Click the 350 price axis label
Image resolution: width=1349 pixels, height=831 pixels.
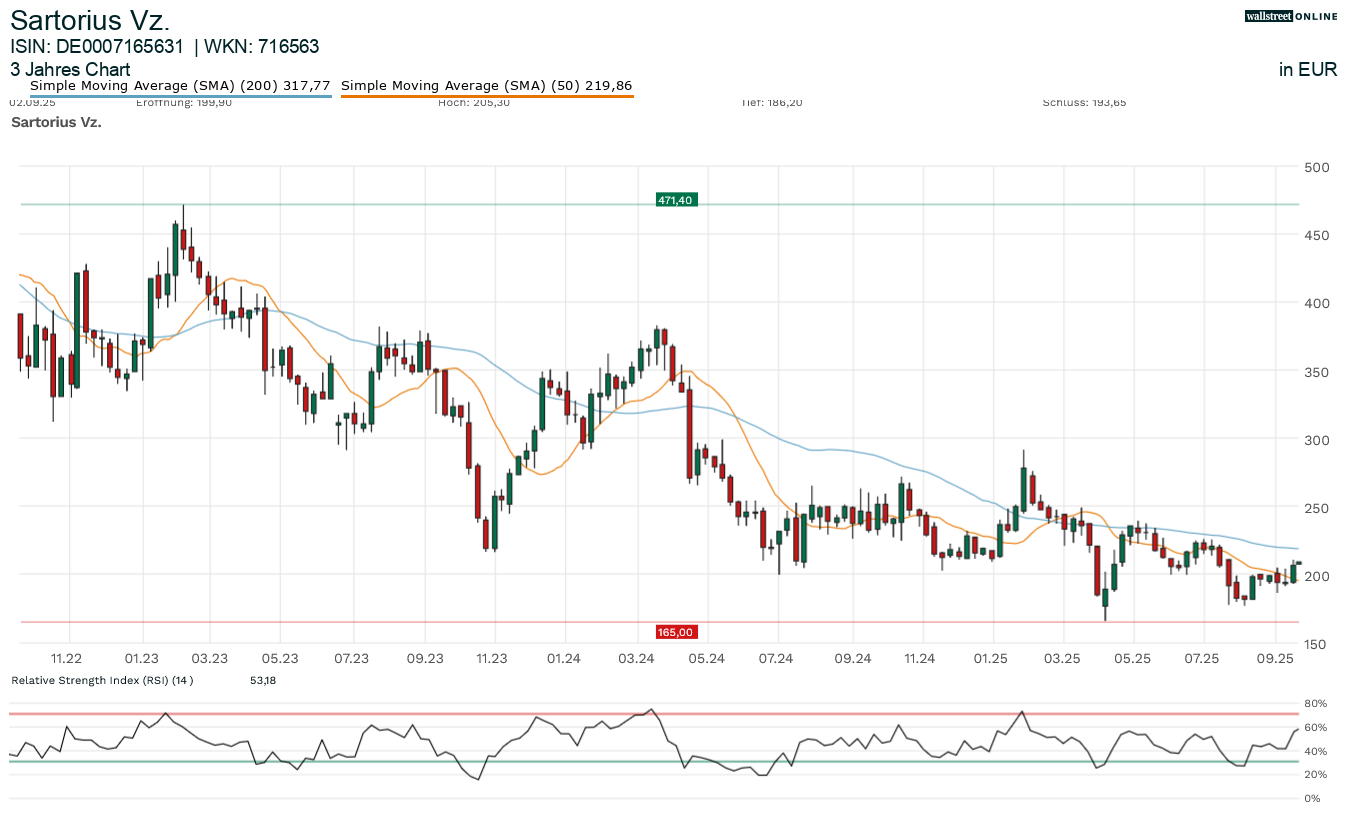[x=1317, y=372]
